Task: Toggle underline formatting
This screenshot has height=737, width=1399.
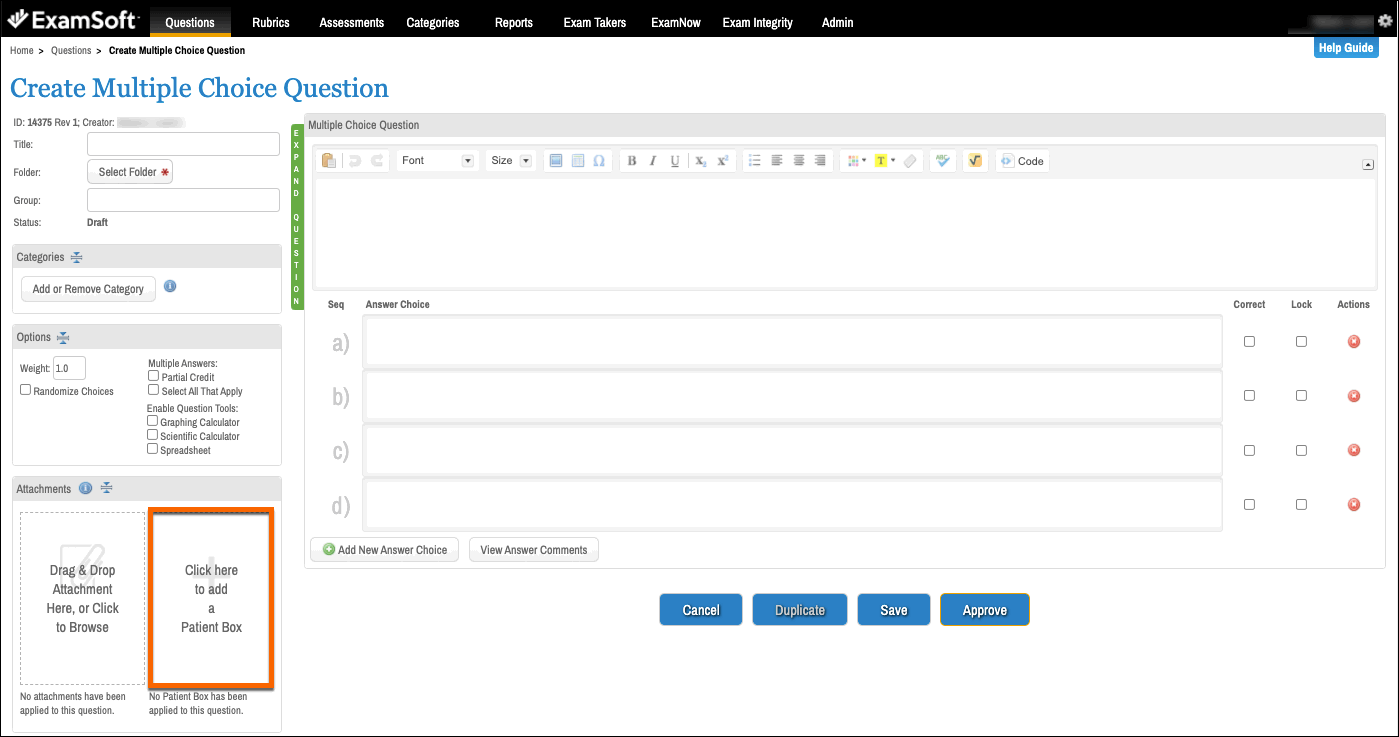Action: tap(675, 161)
